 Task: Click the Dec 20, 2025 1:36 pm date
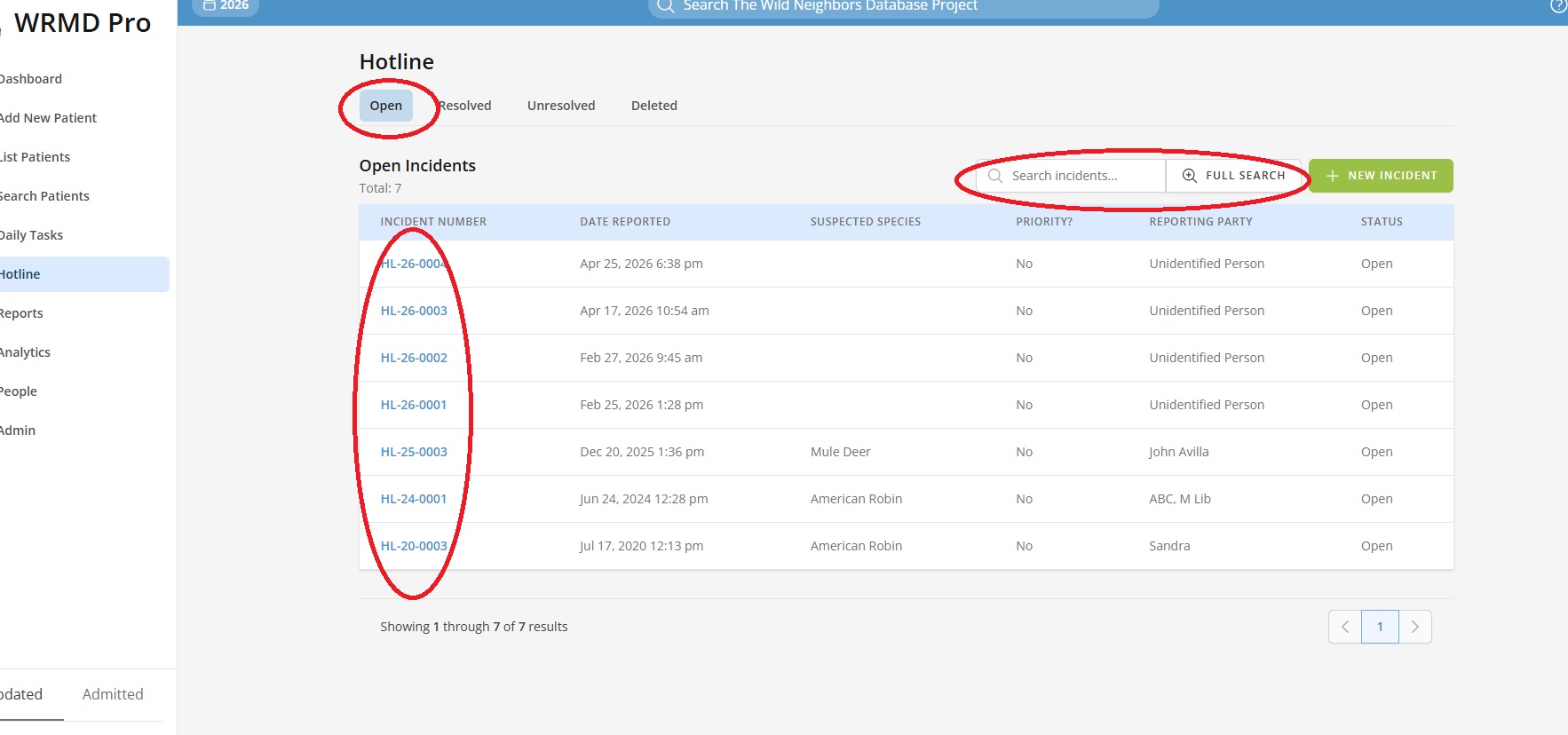tap(642, 452)
